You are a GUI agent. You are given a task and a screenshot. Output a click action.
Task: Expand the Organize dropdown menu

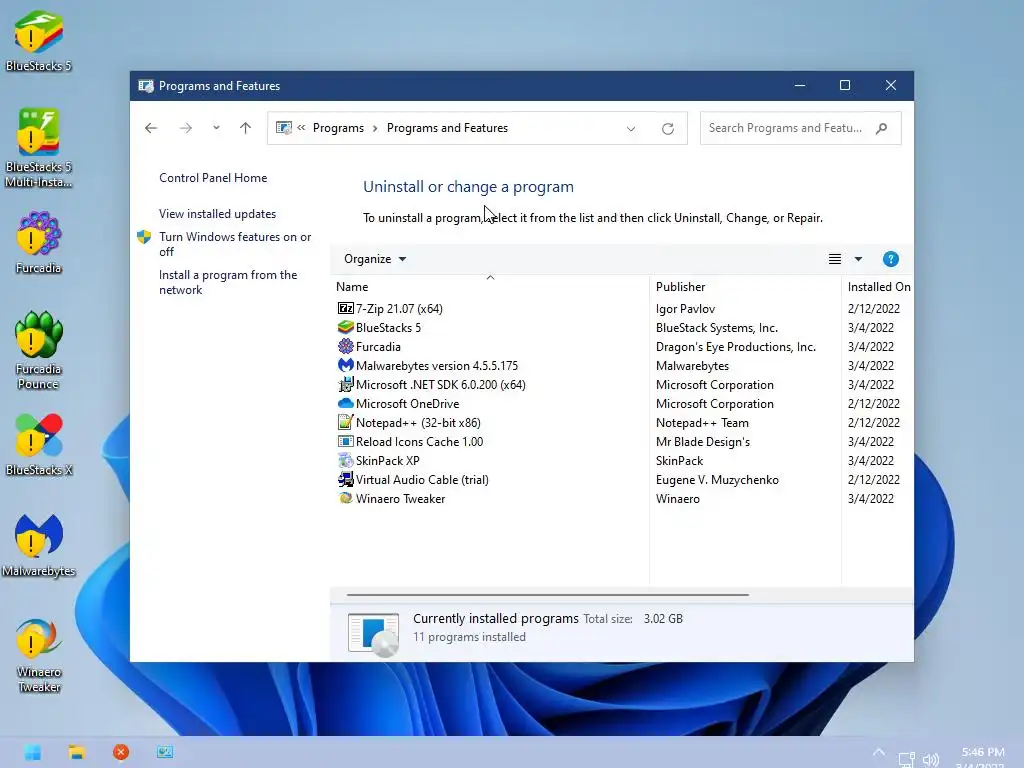(x=375, y=259)
